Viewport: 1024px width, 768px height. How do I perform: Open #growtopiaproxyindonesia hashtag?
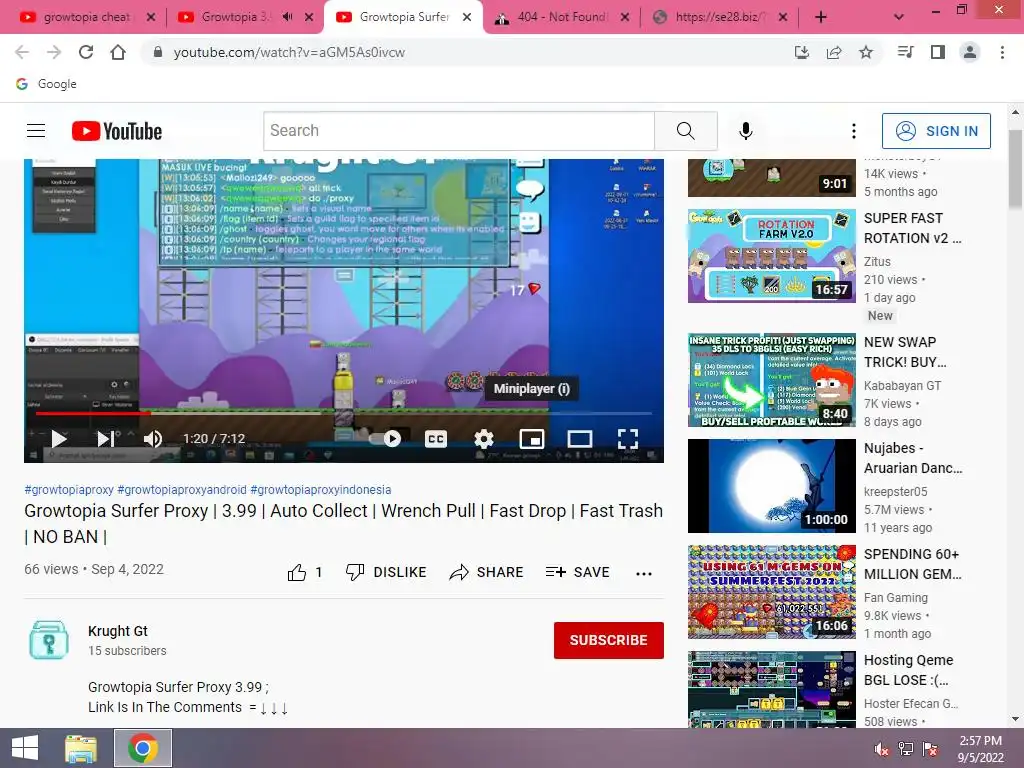point(321,489)
